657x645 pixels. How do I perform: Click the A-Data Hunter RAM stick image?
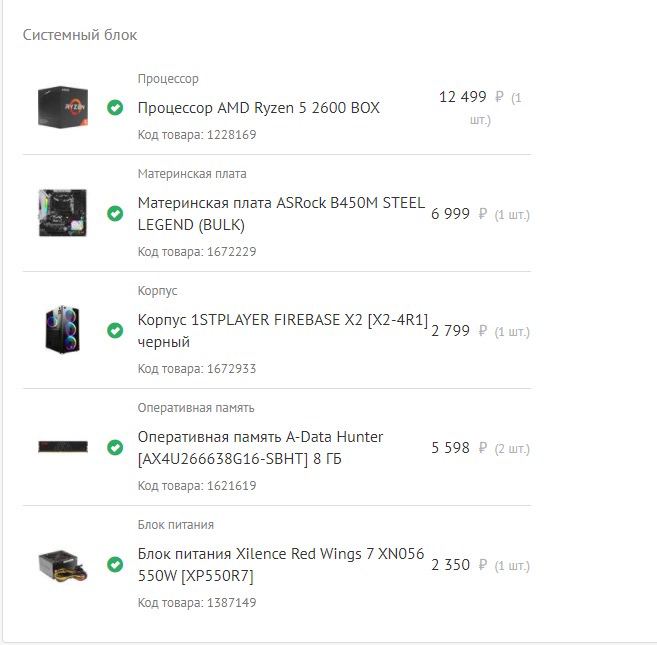coord(63,447)
